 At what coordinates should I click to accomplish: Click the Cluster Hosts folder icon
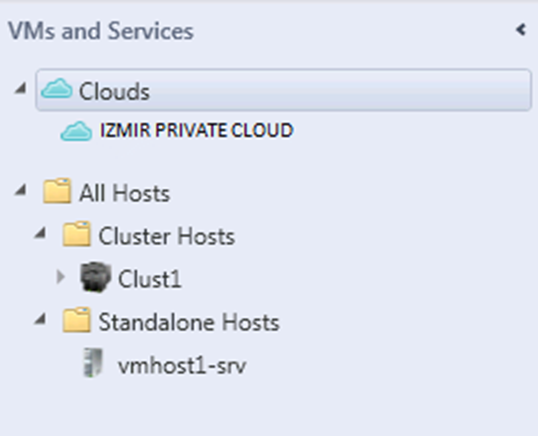77,234
